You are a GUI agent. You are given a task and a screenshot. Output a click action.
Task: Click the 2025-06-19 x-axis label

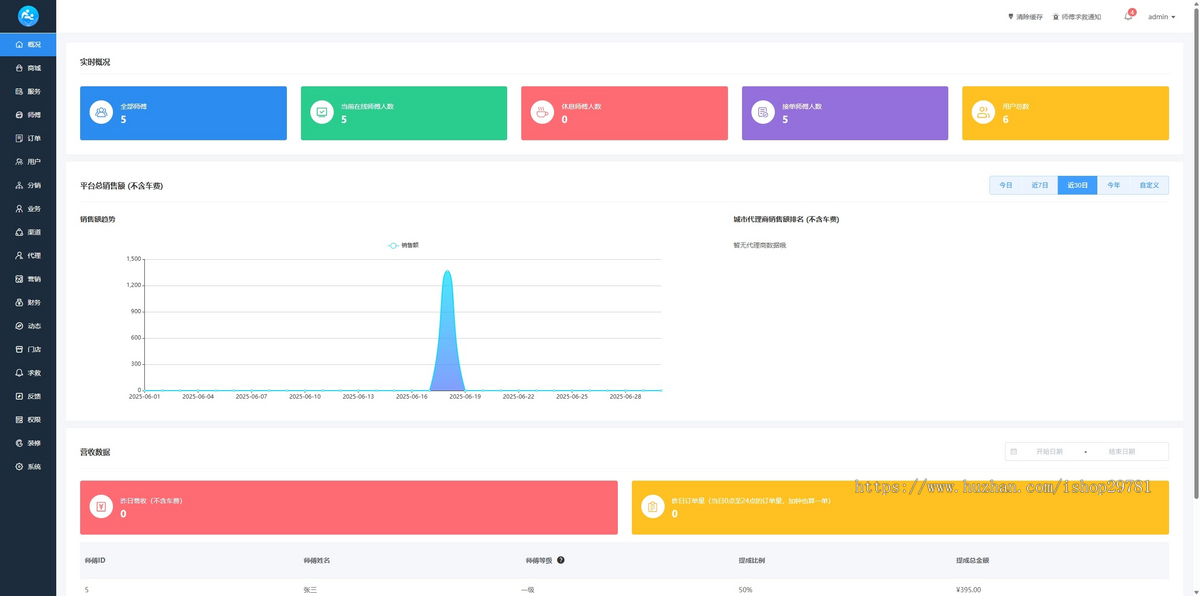[465, 396]
